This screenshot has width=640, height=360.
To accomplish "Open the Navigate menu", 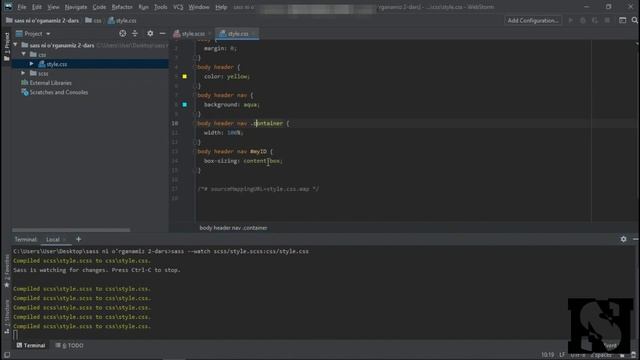I will click(76, 7).
